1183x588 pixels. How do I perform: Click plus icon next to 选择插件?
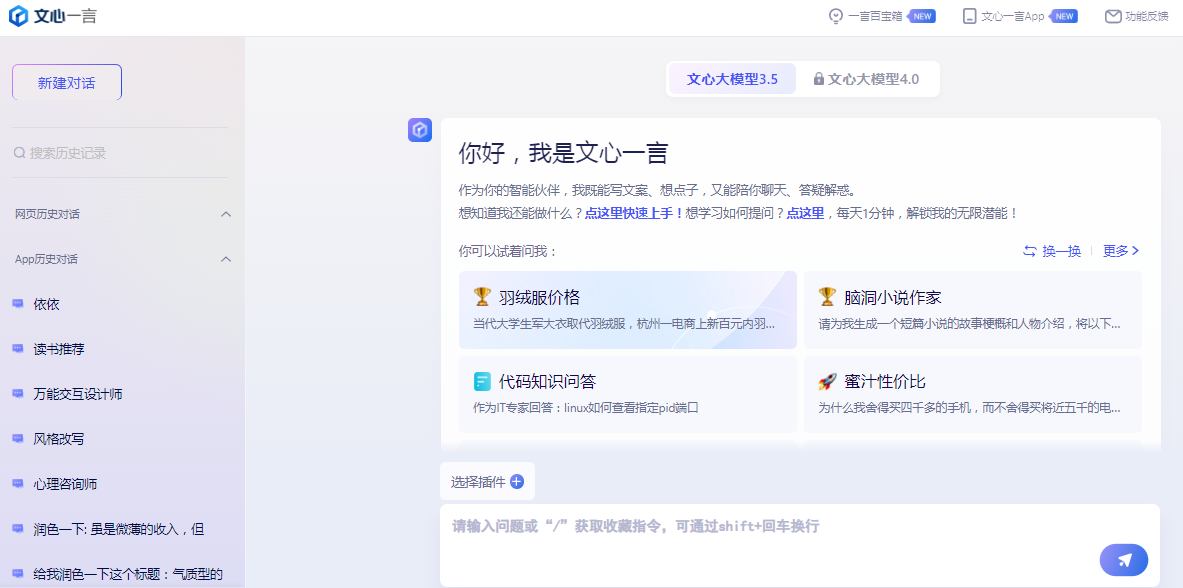(517, 482)
